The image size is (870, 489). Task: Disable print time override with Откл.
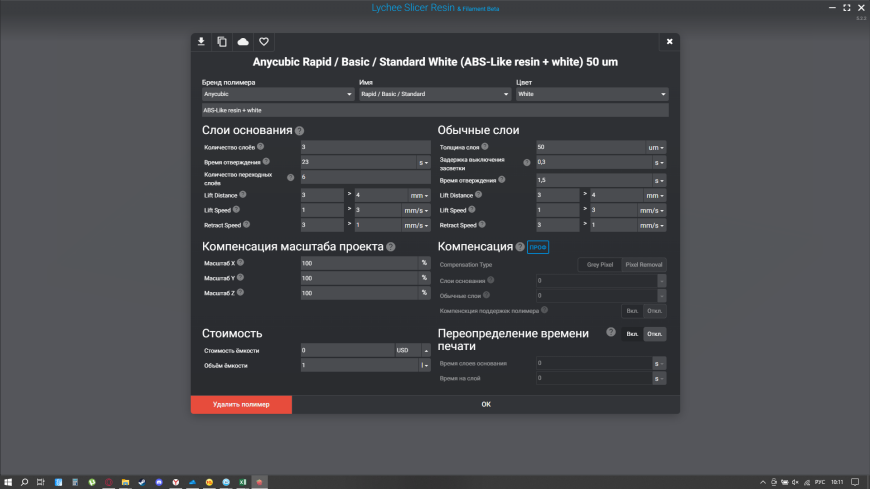pyautogui.click(x=655, y=334)
